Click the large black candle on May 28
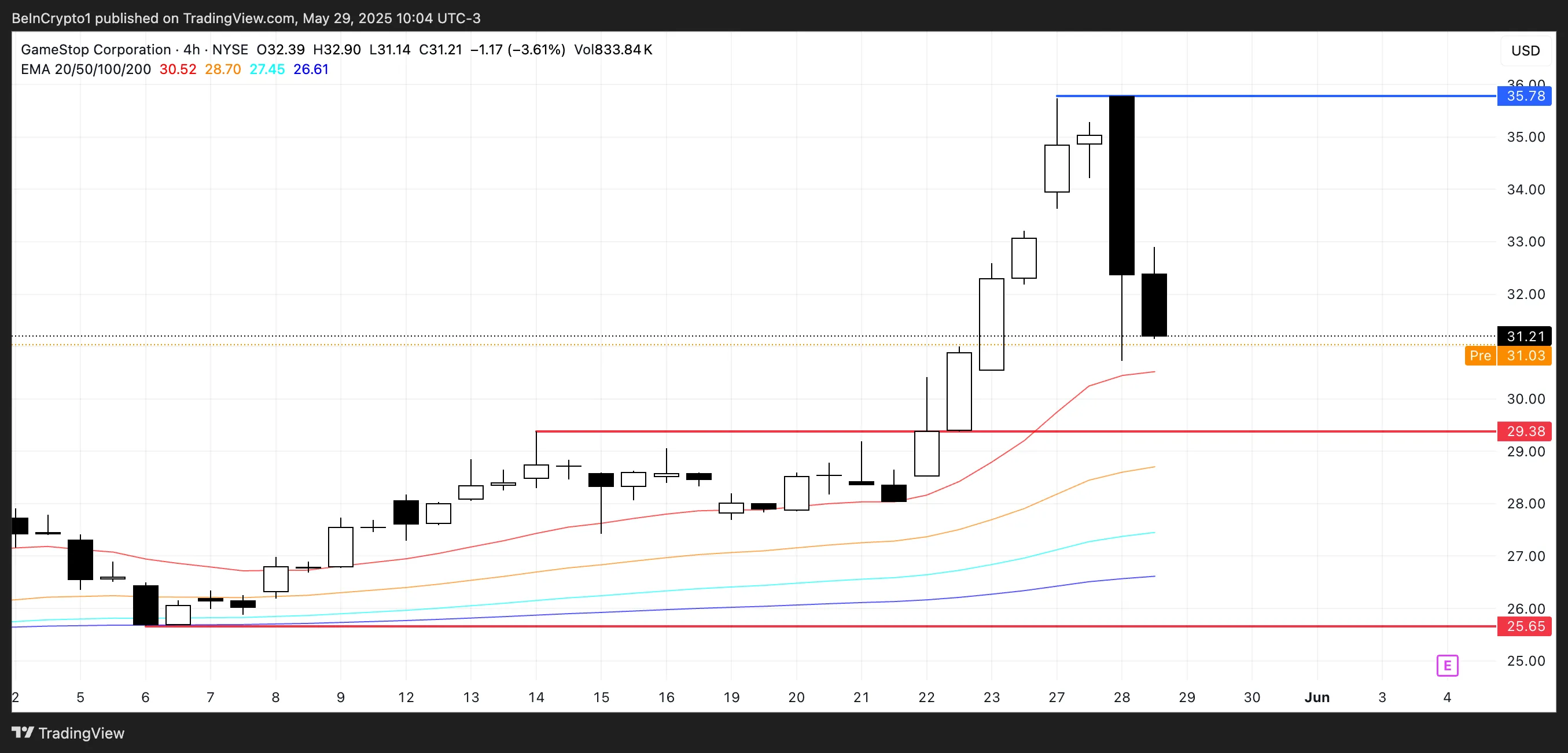This screenshot has width=1568, height=753. point(1121,186)
